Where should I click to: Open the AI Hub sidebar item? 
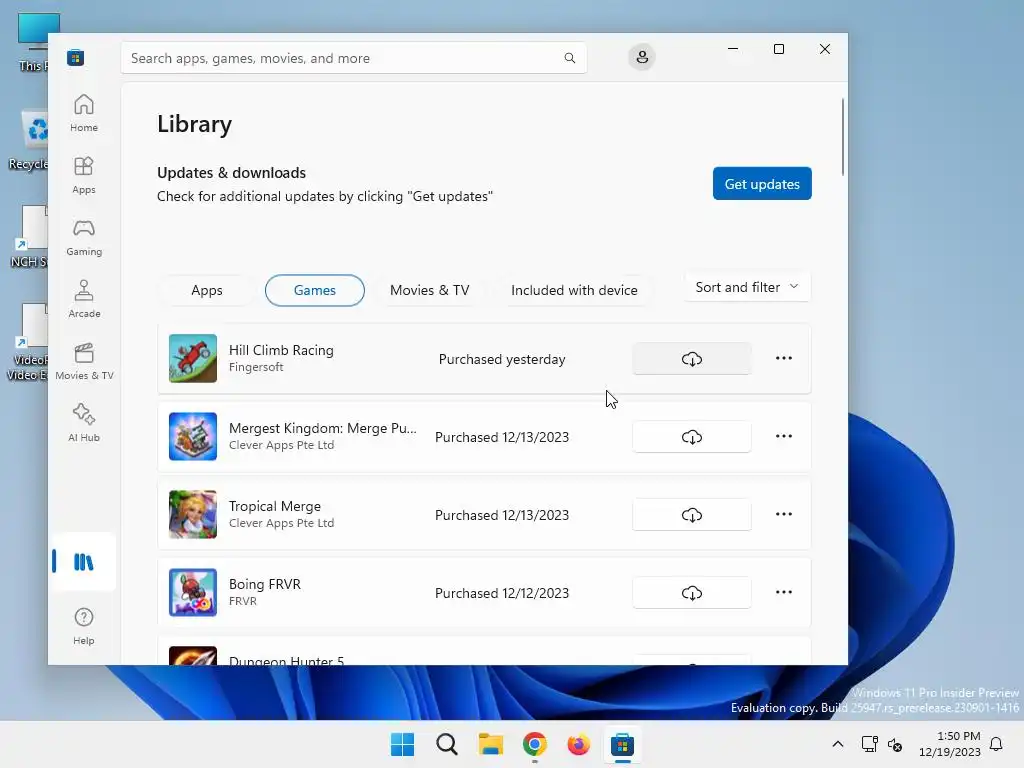[84, 423]
